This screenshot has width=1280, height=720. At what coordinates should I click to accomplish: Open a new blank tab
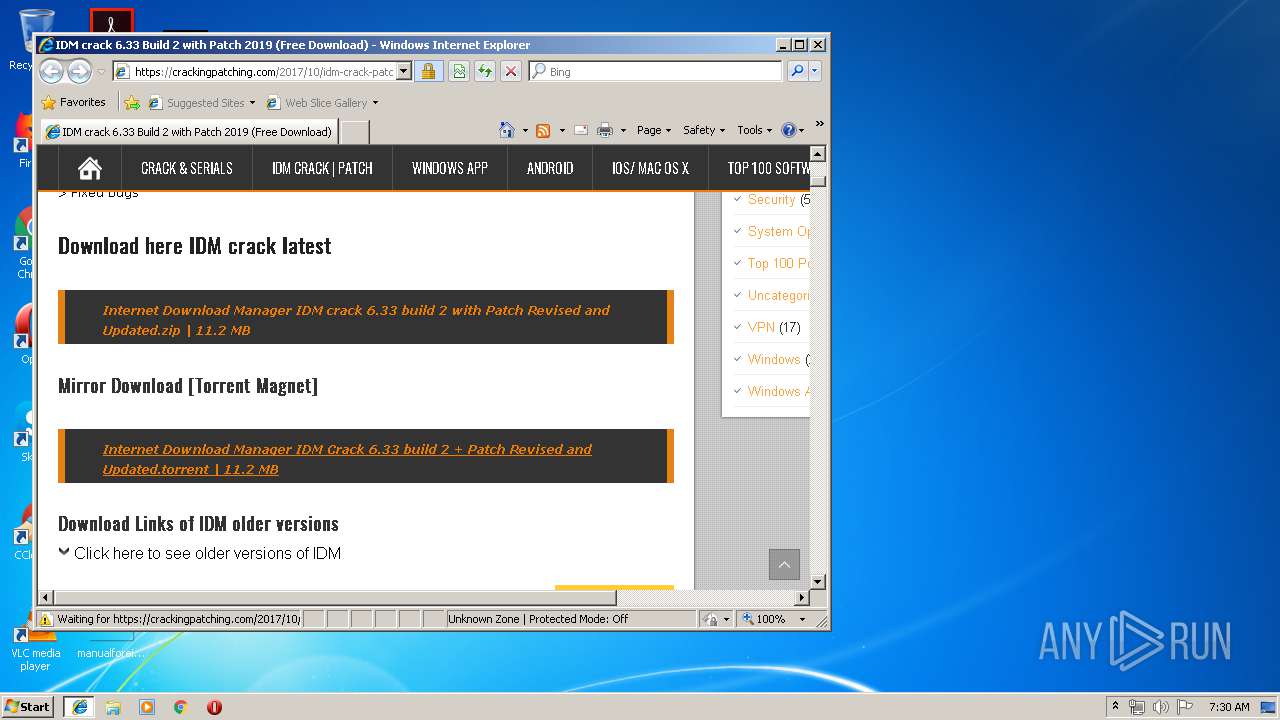pyautogui.click(x=355, y=132)
